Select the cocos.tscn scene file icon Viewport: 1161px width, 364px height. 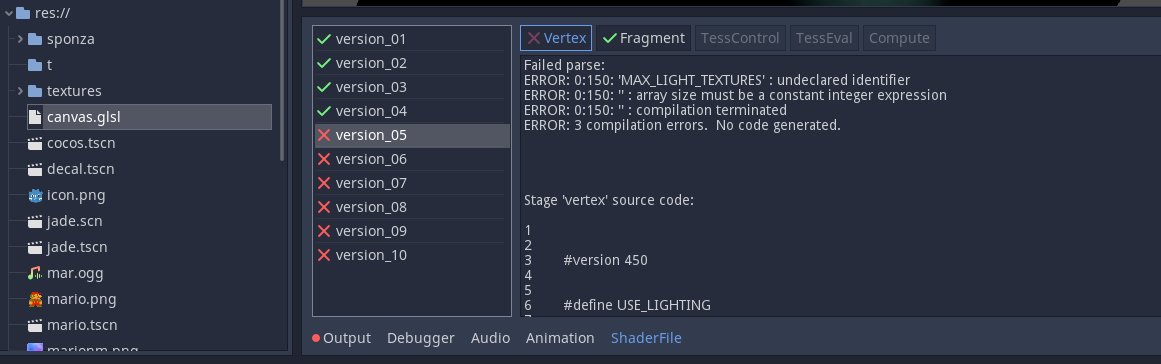pyautogui.click(x=35, y=143)
